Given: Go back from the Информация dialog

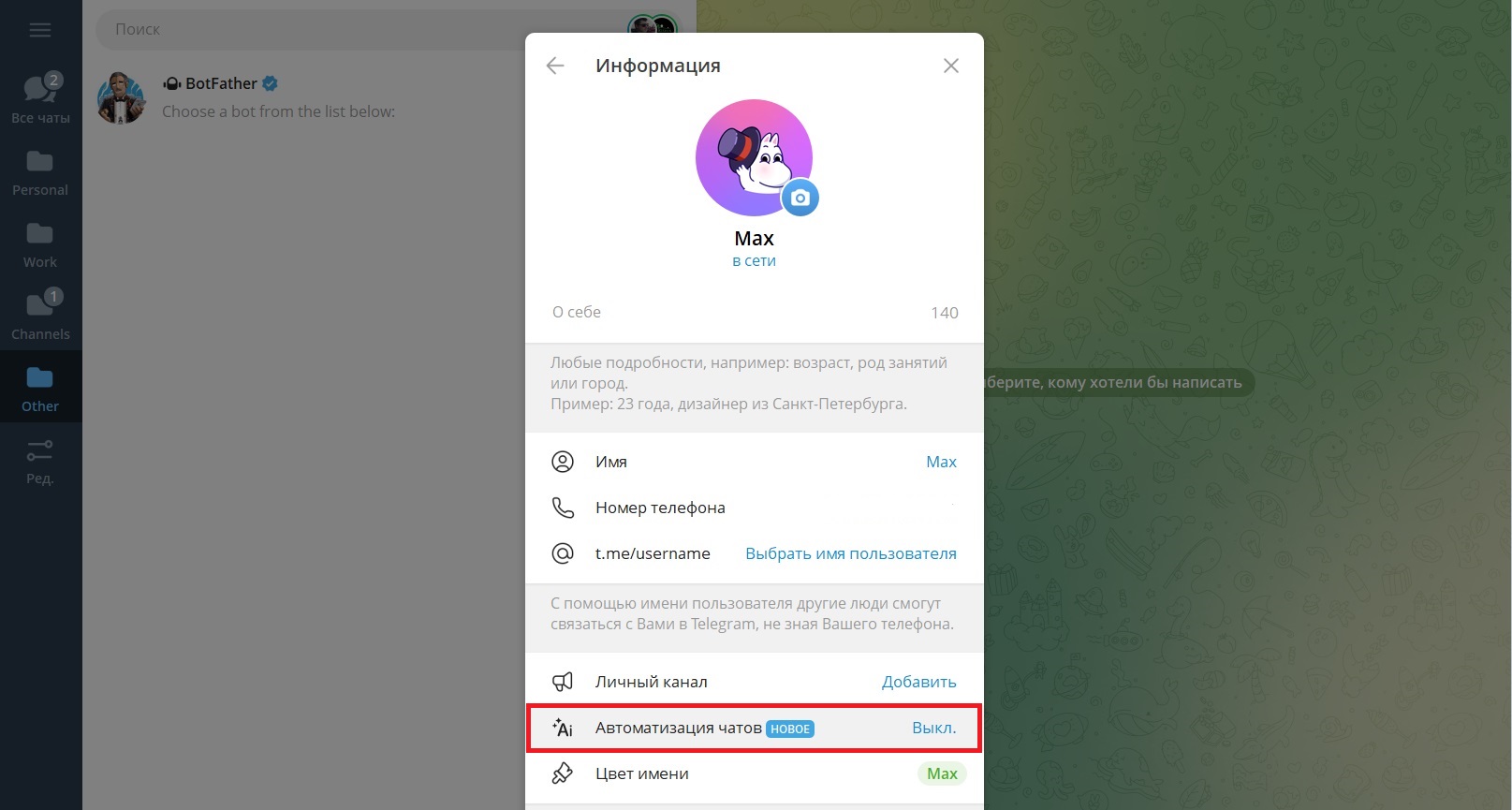Looking at the screenshot, I should tap(555, 66).
